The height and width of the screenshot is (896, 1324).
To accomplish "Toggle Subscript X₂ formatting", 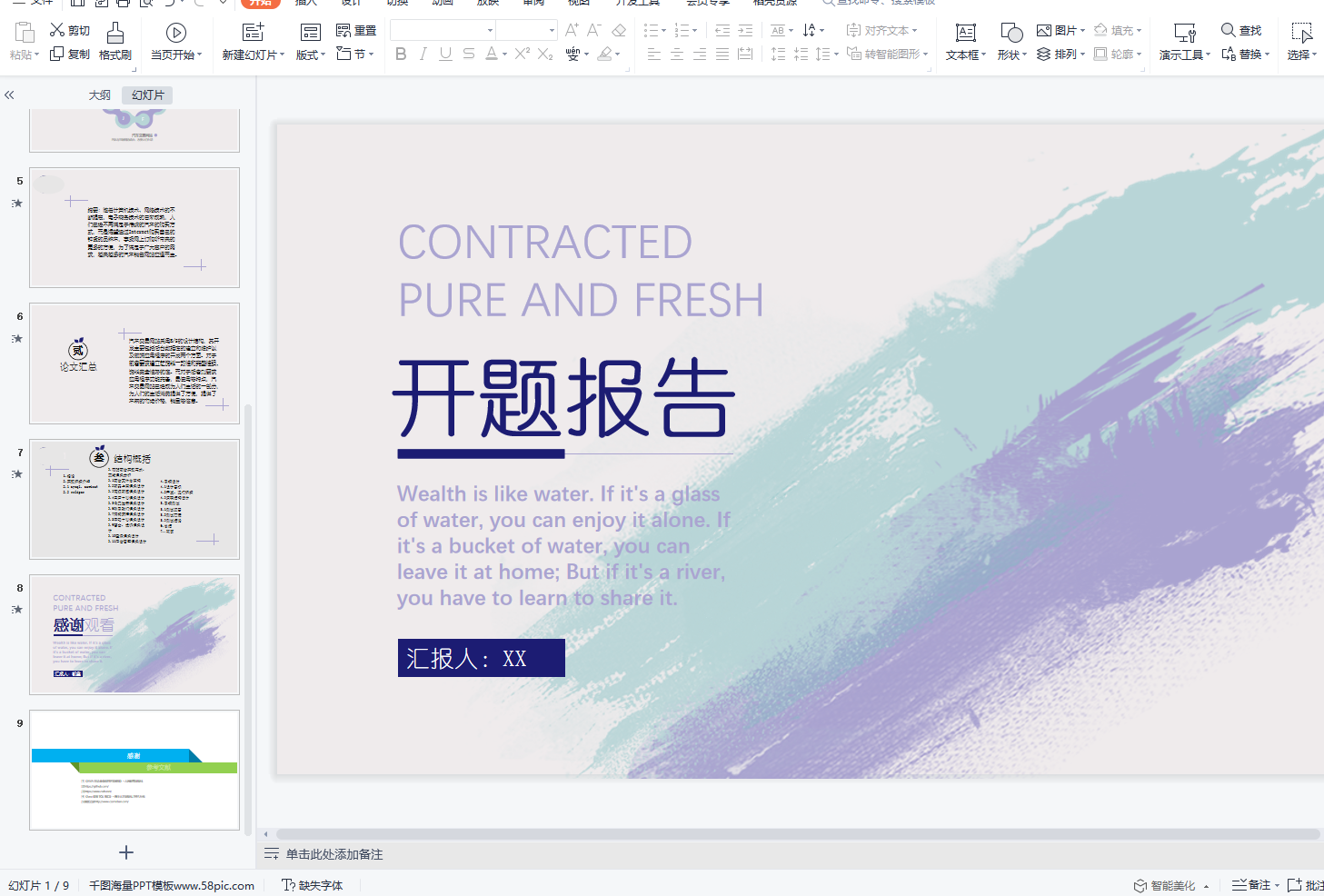I will (545, 54).
